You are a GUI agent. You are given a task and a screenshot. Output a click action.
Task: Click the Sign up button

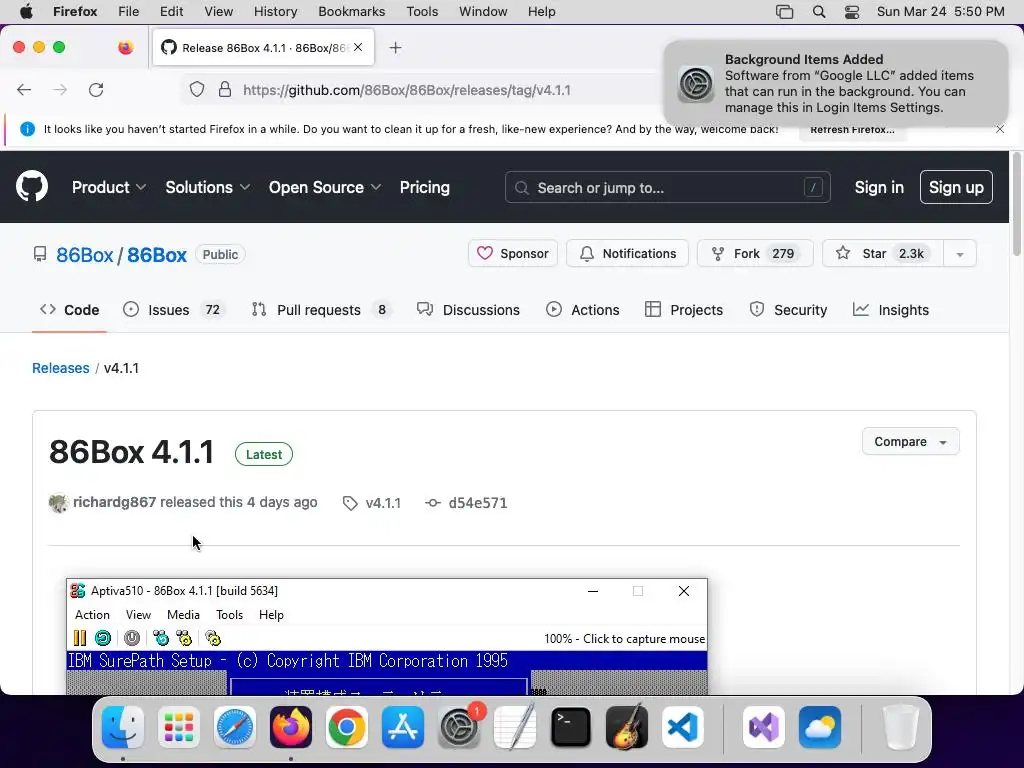[x=956, y=187]
